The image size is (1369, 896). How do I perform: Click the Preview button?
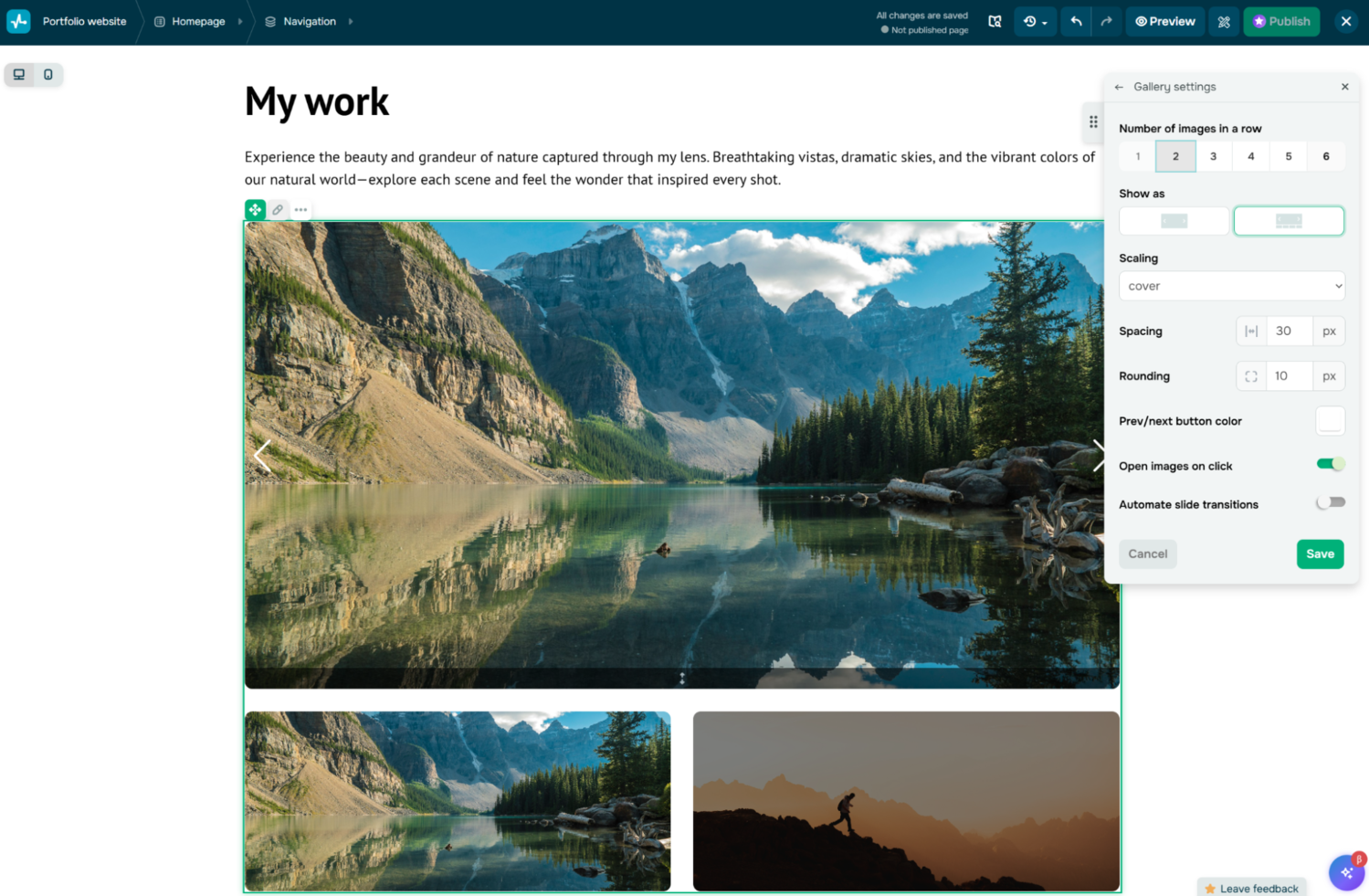click(x=1164, y=21)
